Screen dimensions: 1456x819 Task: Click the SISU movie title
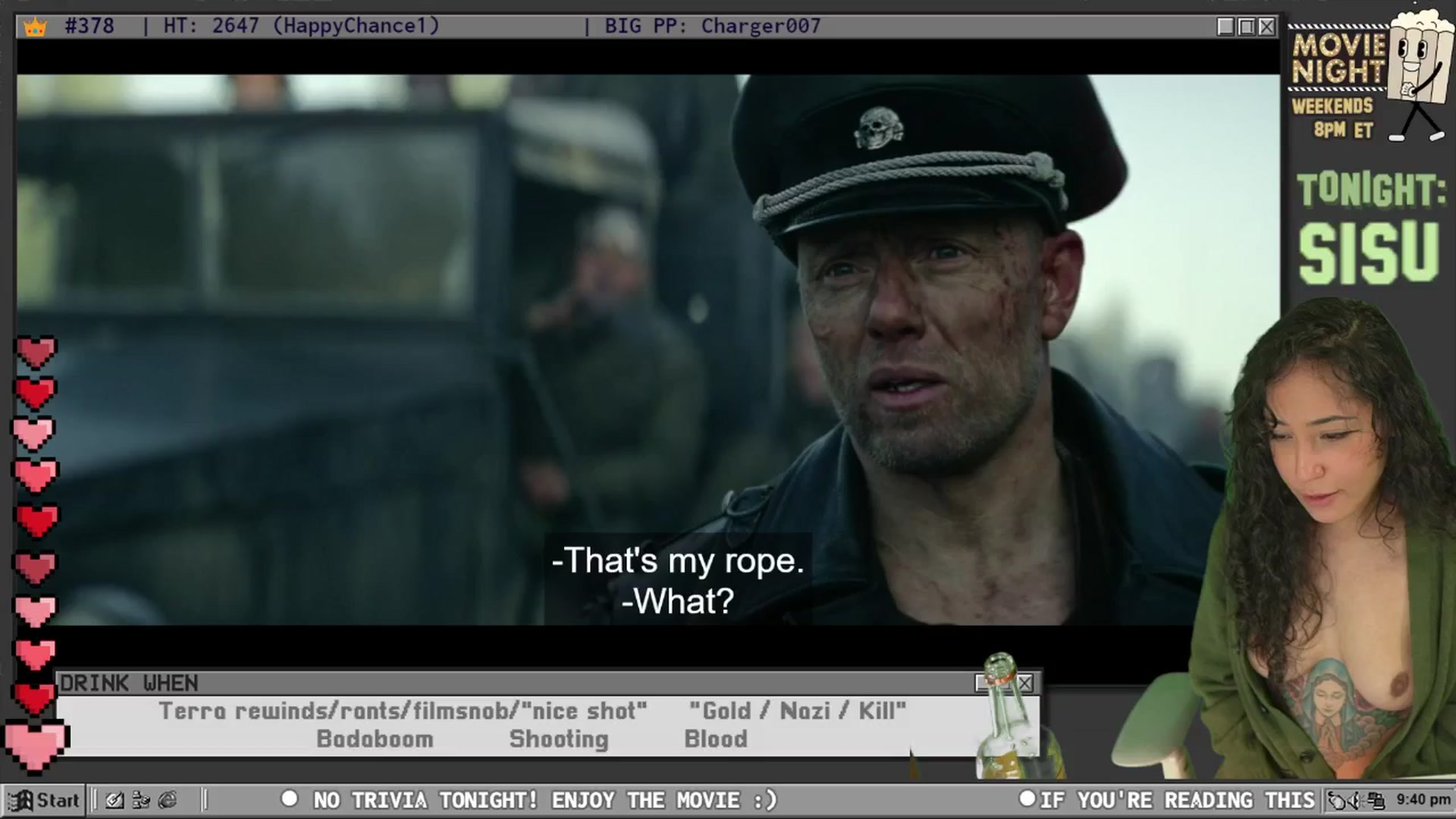(1369, 253)
